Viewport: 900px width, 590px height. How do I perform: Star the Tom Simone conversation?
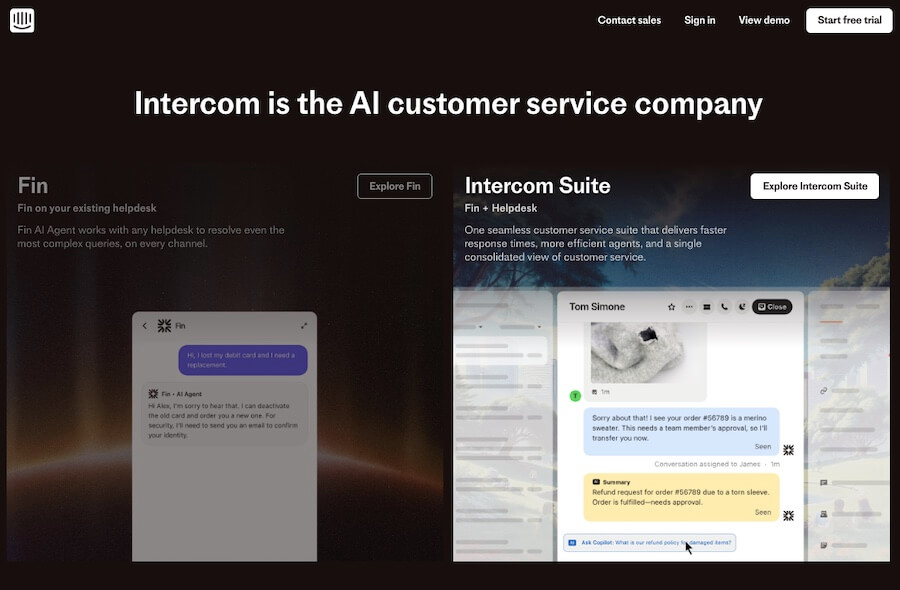point(670,307)
